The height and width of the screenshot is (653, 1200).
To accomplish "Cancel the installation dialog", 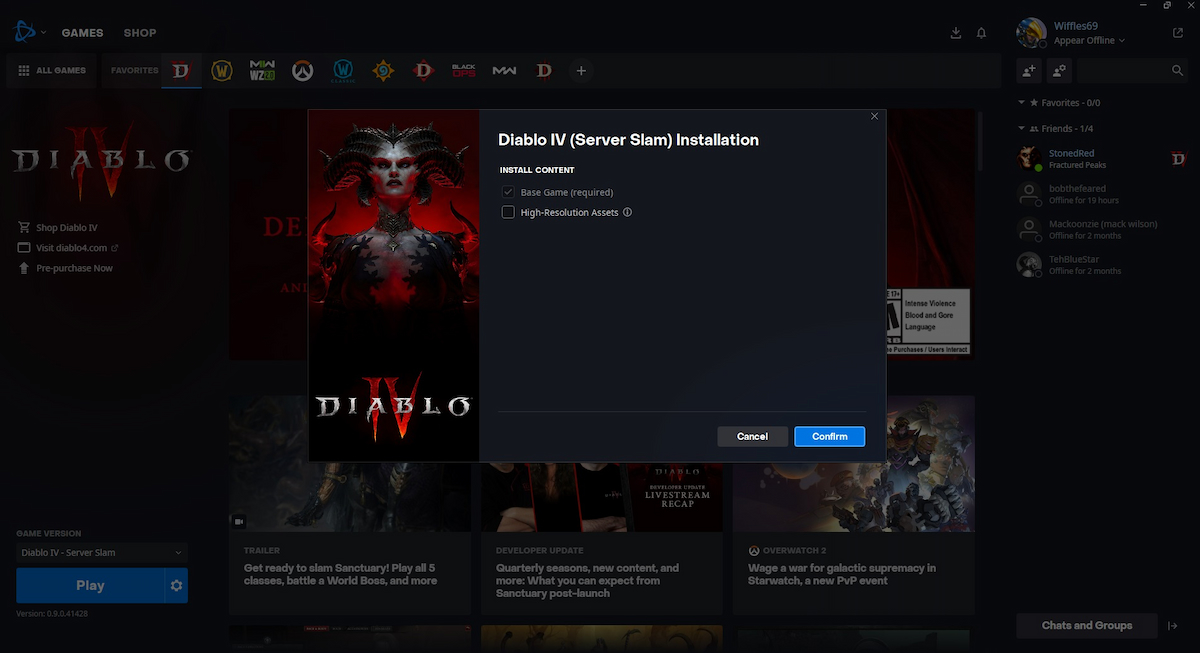I will point(752,437).
